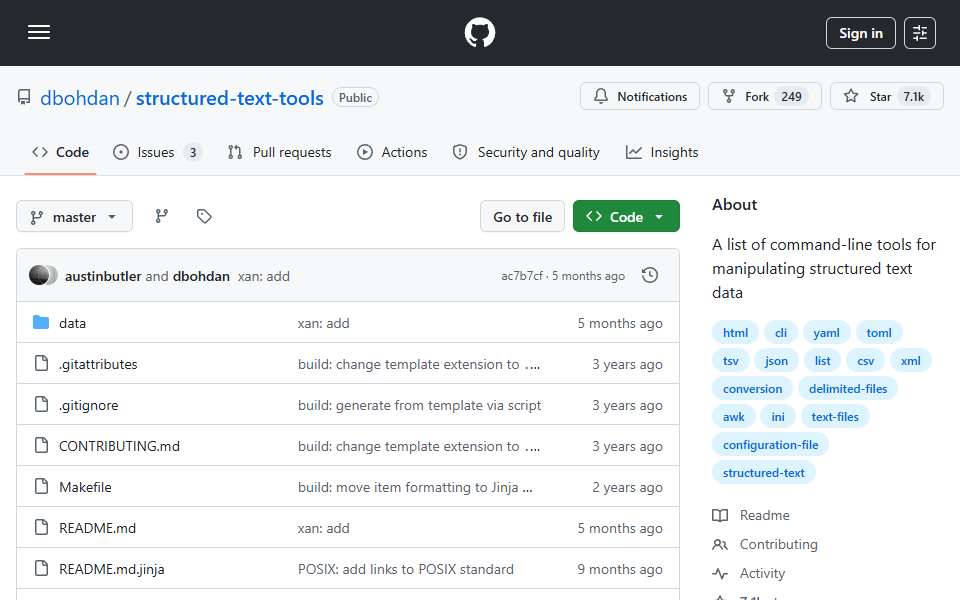
Task: Expand the master branch dropdown
Action: [x=74, y=217]
